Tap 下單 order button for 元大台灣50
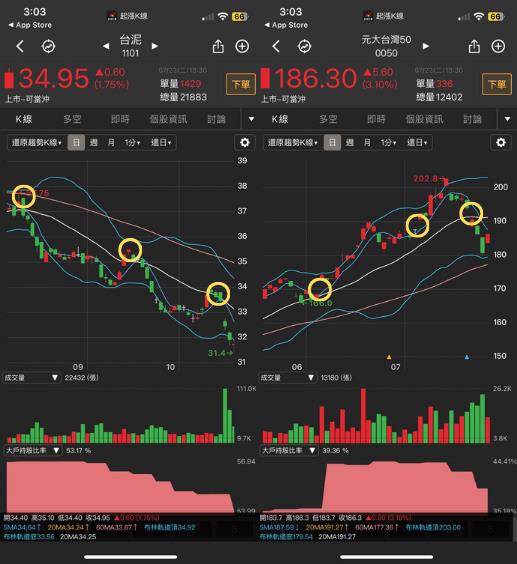This screenshot has width=517, height=564. (x=497, y=84)
